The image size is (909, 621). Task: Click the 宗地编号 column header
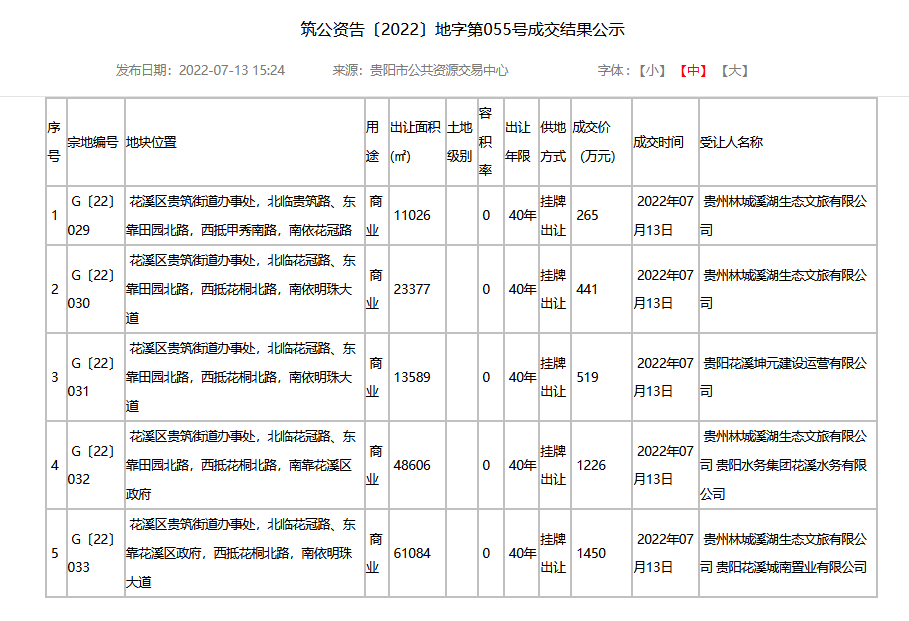(x=93, y=142)
